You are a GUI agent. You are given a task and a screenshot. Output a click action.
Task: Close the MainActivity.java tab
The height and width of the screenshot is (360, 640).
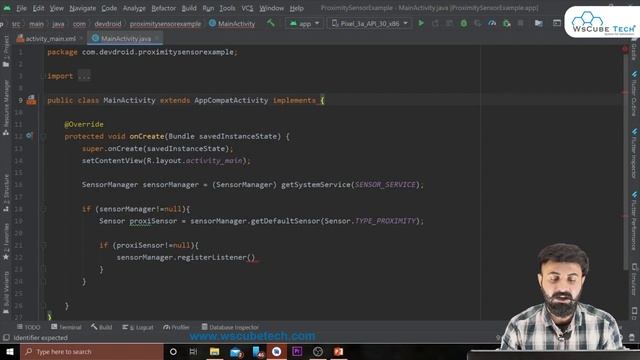pos(157,39)
